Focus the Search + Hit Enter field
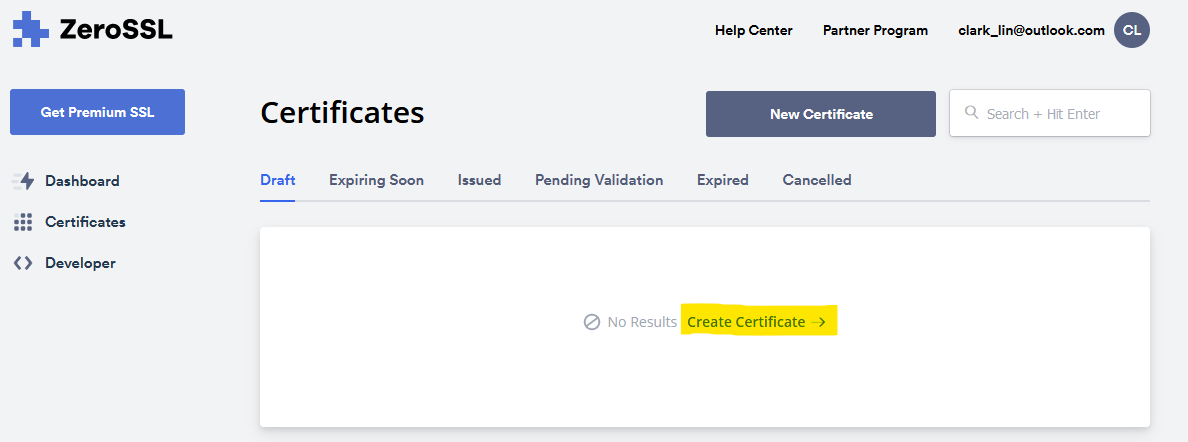 (x=1060, y=113)
